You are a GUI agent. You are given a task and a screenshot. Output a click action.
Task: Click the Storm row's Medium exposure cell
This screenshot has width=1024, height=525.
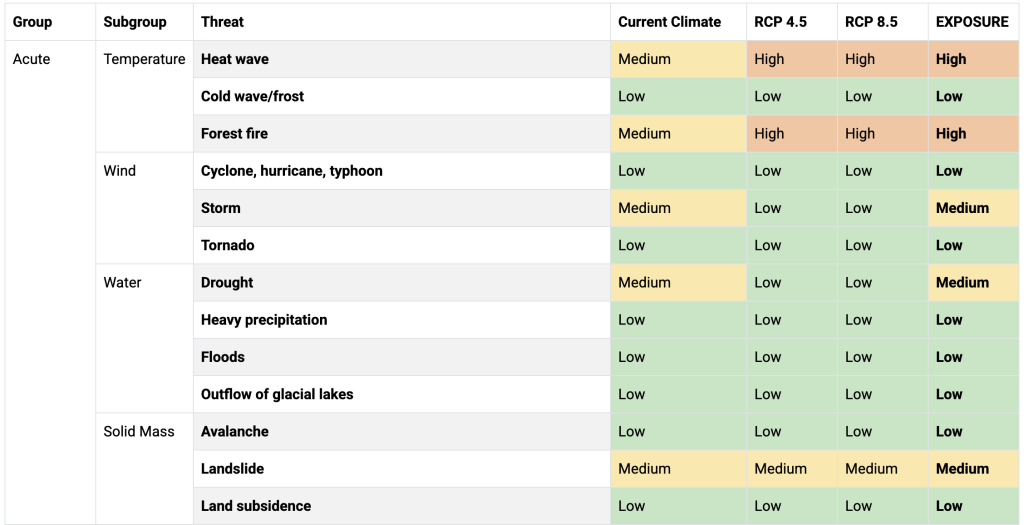click(974, 208)
